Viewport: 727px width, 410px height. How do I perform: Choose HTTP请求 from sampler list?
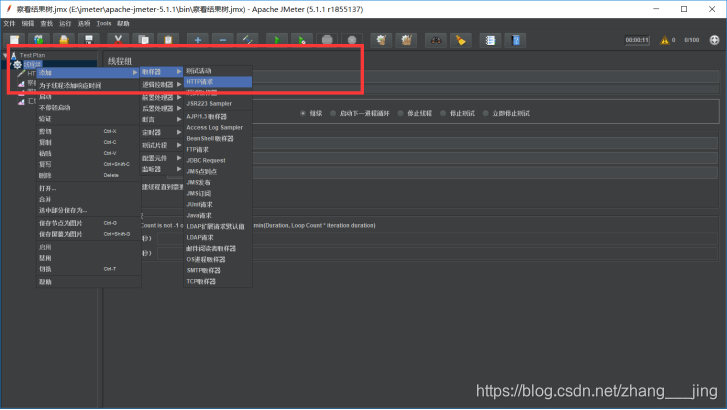coord(218,82)
